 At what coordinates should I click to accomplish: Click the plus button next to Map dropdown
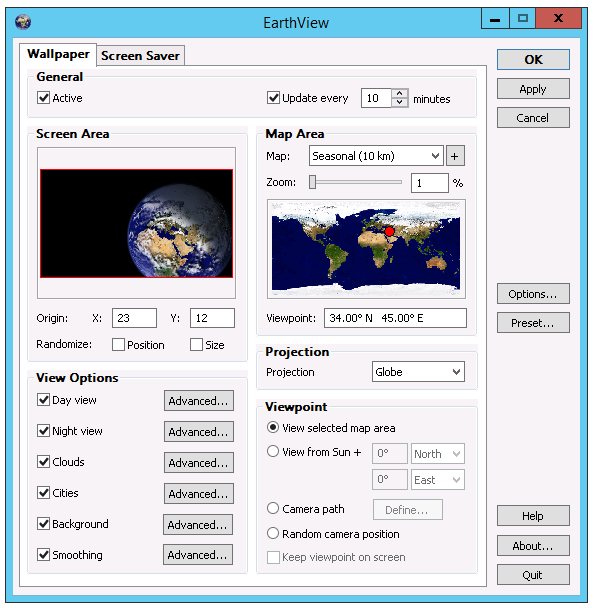(455, 156)
